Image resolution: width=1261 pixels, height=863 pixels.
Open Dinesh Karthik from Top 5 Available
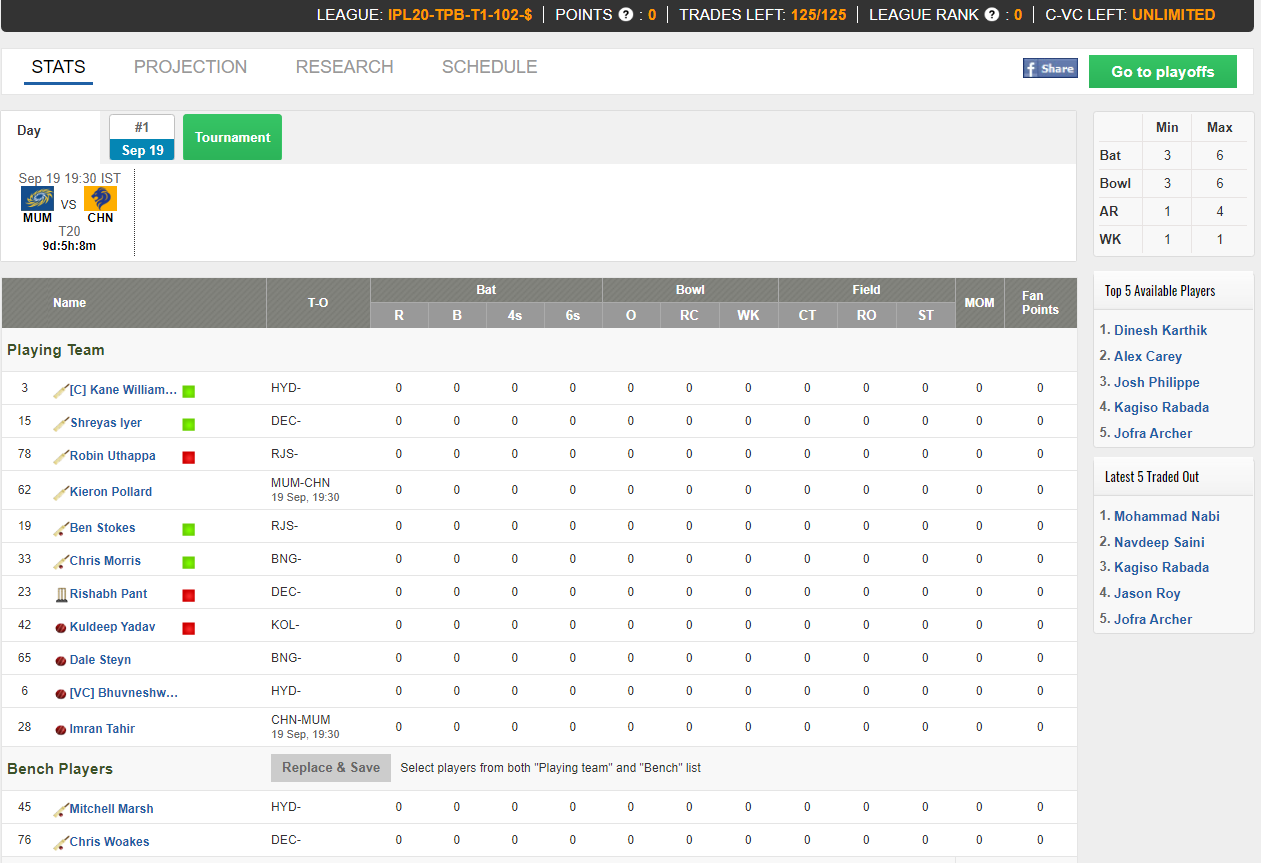point(1161,330)
